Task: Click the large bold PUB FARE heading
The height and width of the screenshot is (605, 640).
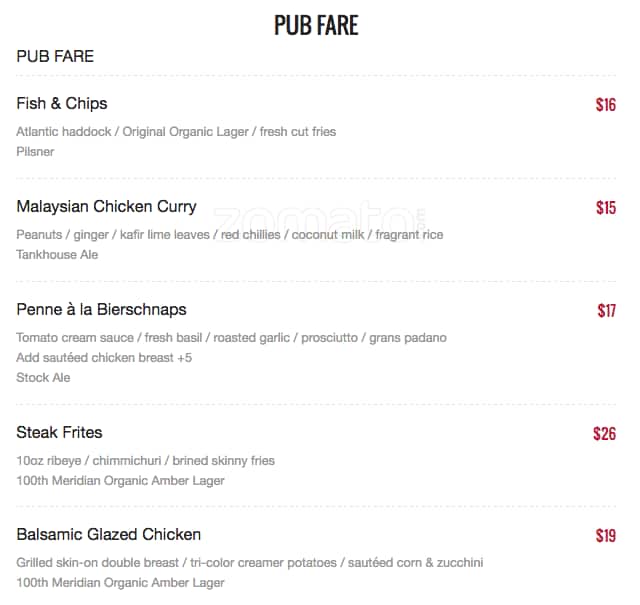Action: tap(316, 25)
